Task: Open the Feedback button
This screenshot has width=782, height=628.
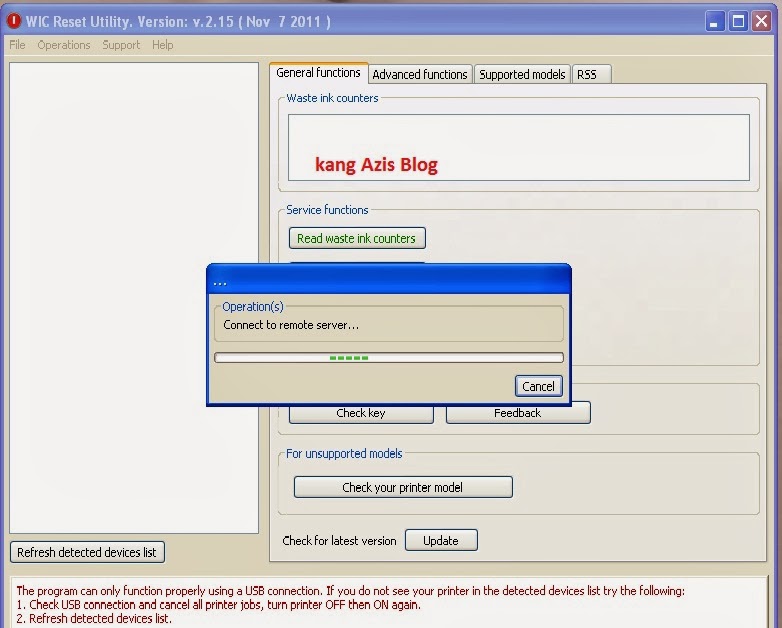Action: 518,414
